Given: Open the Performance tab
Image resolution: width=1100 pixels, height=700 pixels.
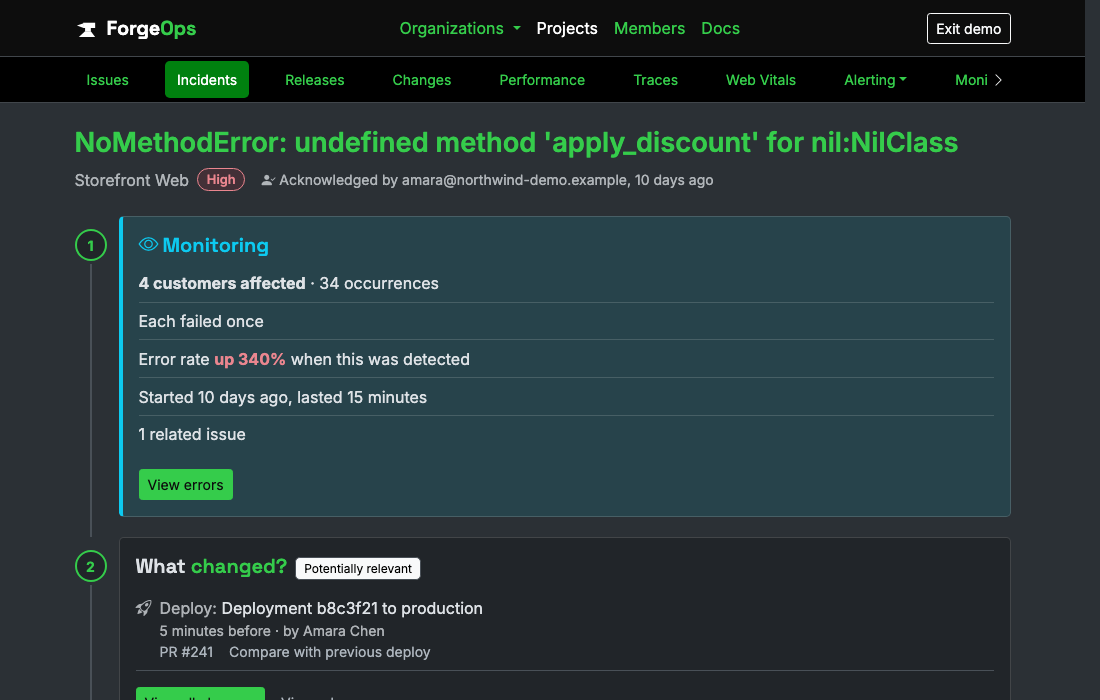Looking at the screenshot, I should (542, 80).
